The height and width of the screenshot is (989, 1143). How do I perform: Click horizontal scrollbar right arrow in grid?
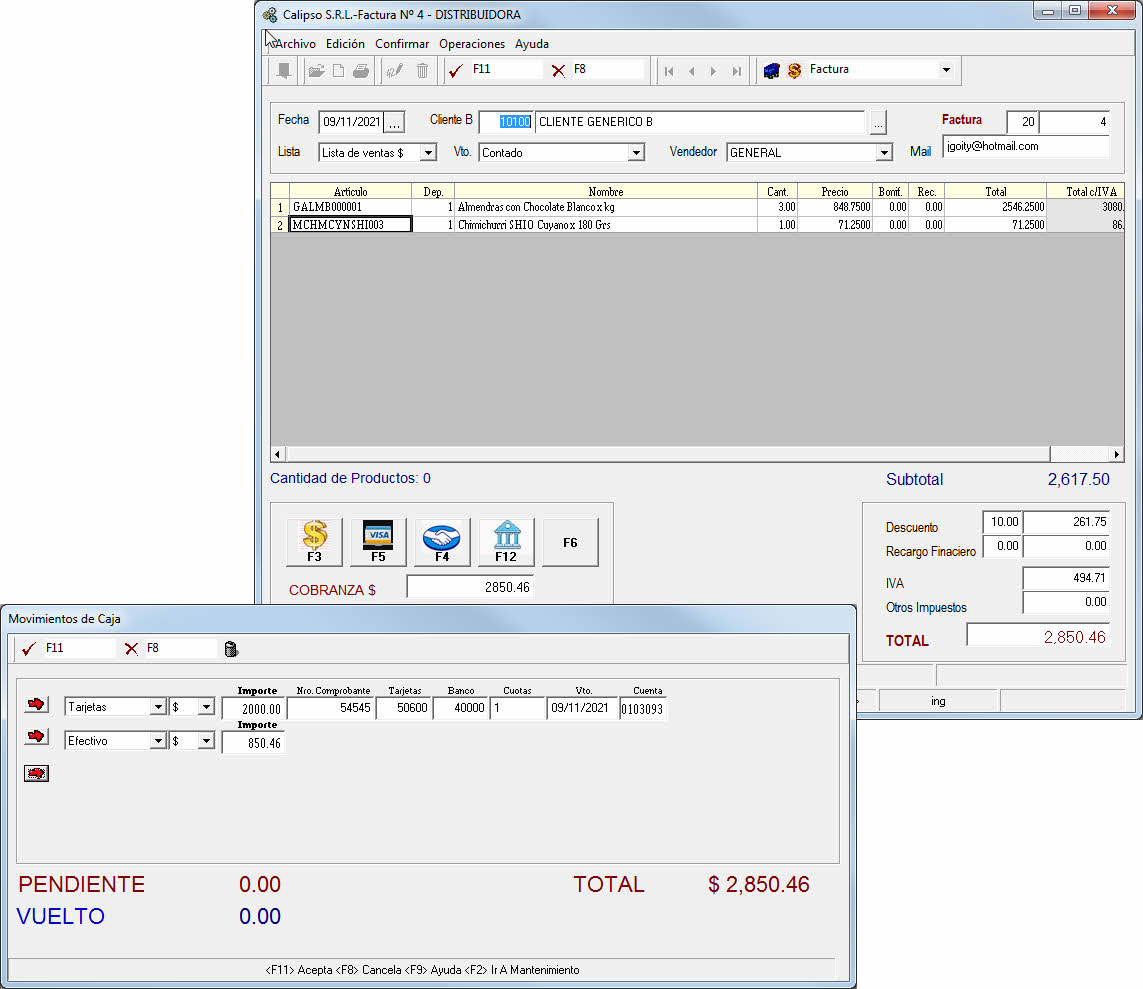pos(1117,454)
